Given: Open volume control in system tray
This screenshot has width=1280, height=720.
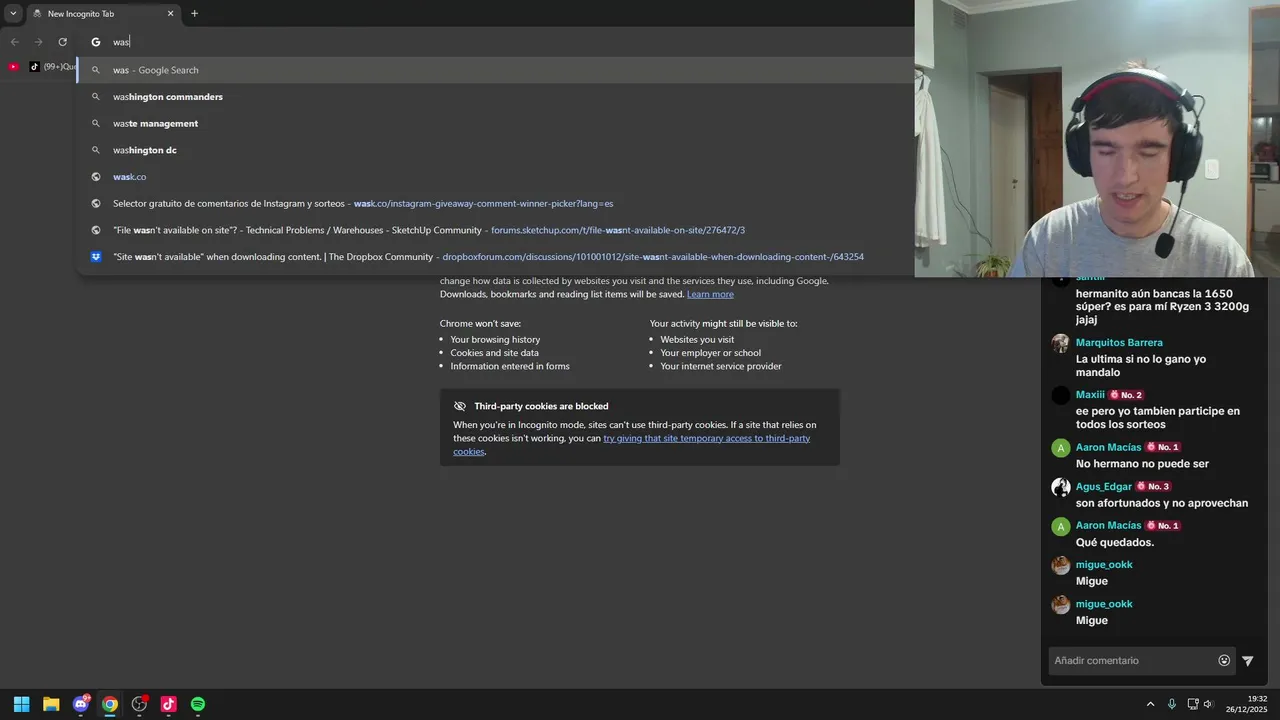Looking at the screenshot, I should pyautogui.click(x=1207, y=704).
